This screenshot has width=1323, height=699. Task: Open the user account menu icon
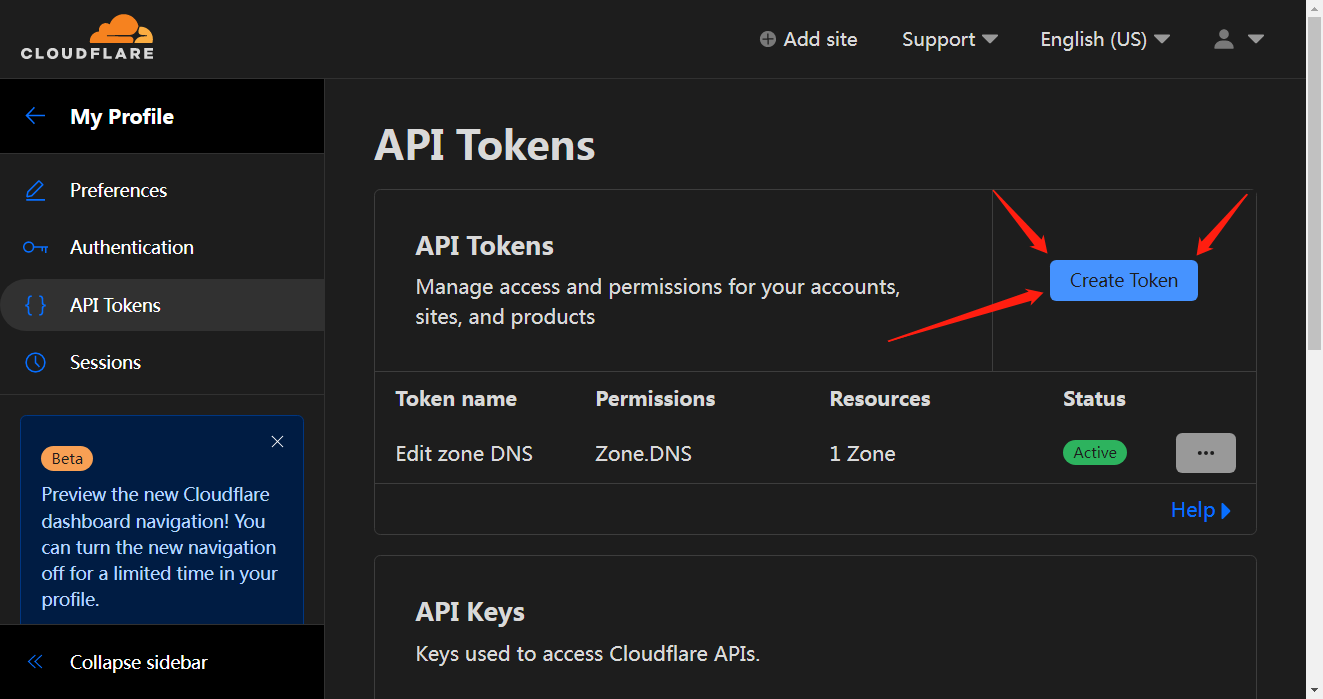[1223, 39]
